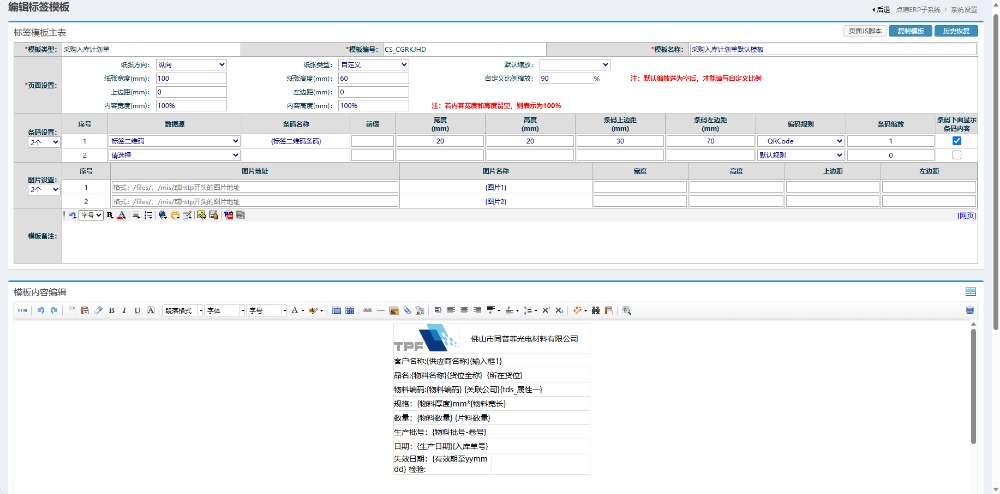Click undo arrow in template remarks toolbar
Viewport: 1000px width, 494px height.
pos(72,215)
